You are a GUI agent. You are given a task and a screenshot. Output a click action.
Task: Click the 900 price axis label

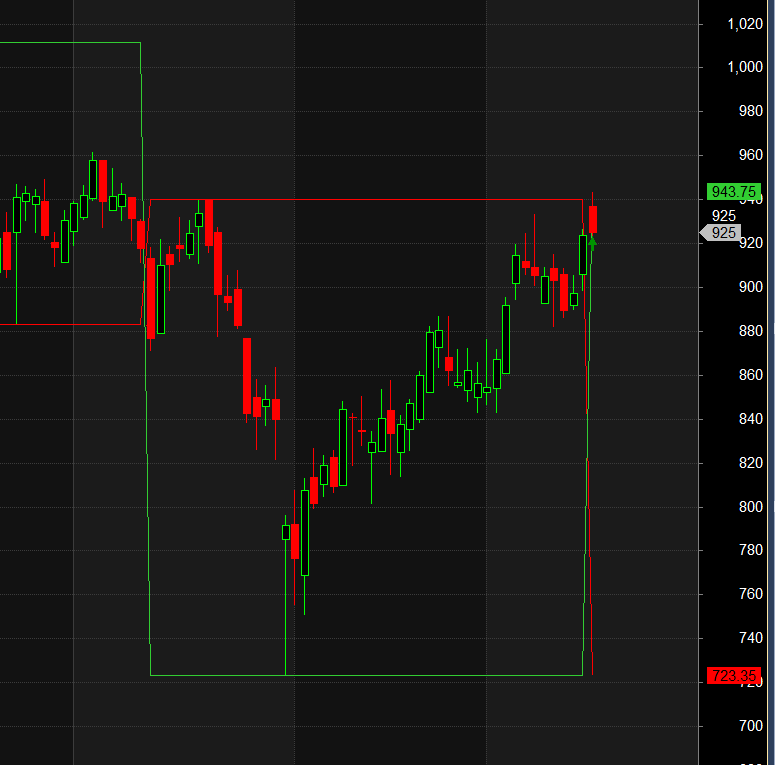[x=751, y=287]
